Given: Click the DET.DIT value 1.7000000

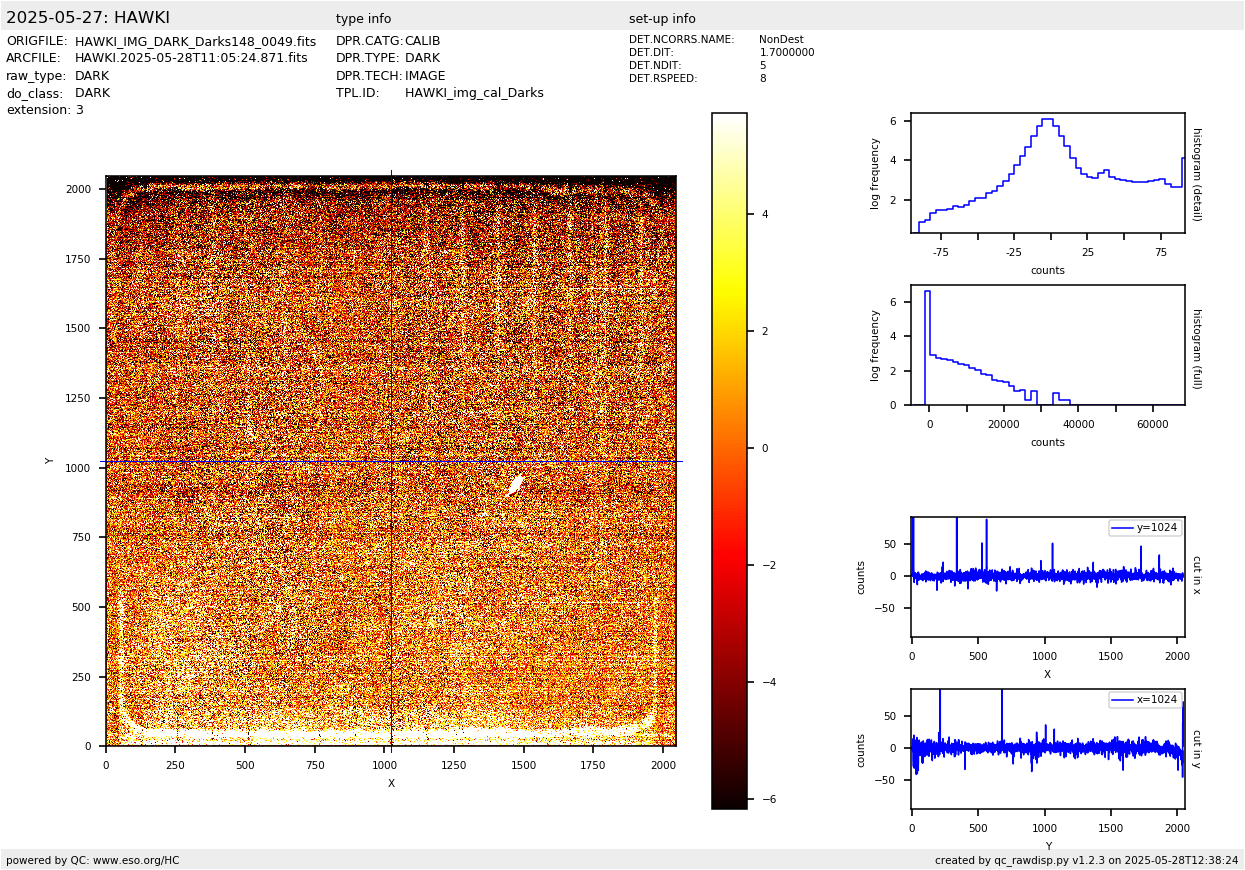Looking at the screenshot, I should point(786,53).
